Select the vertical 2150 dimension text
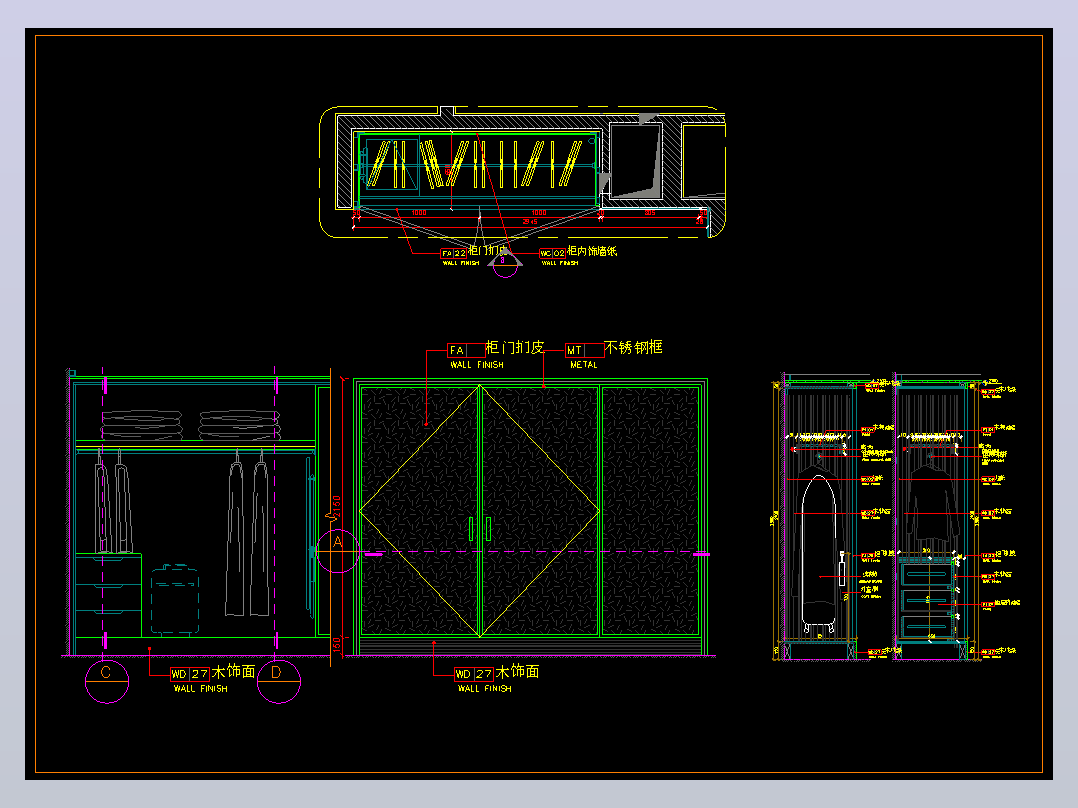The image size is (1078, 808). [x=337, y=507]
